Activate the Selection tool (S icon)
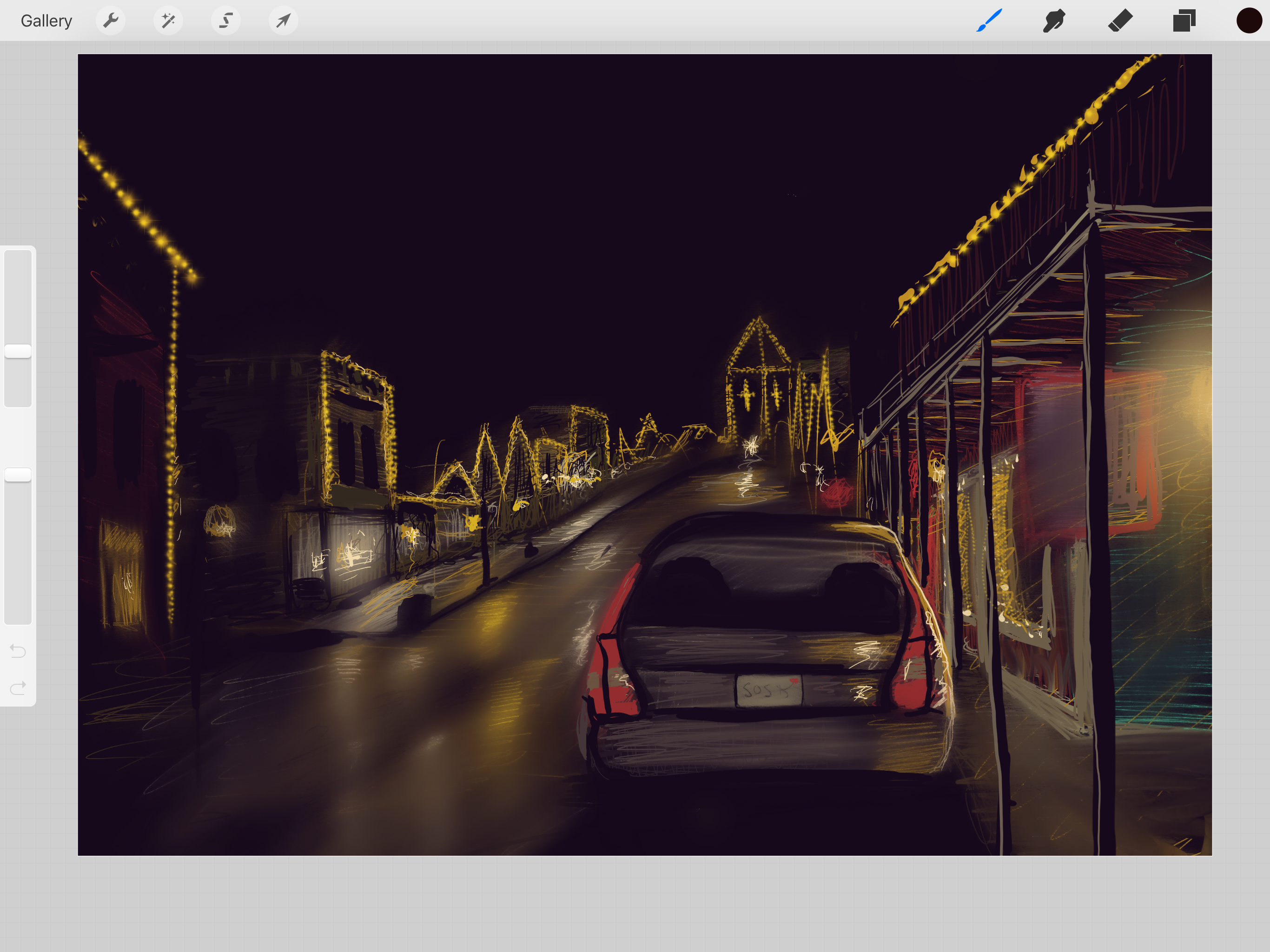 coord(225,20)
